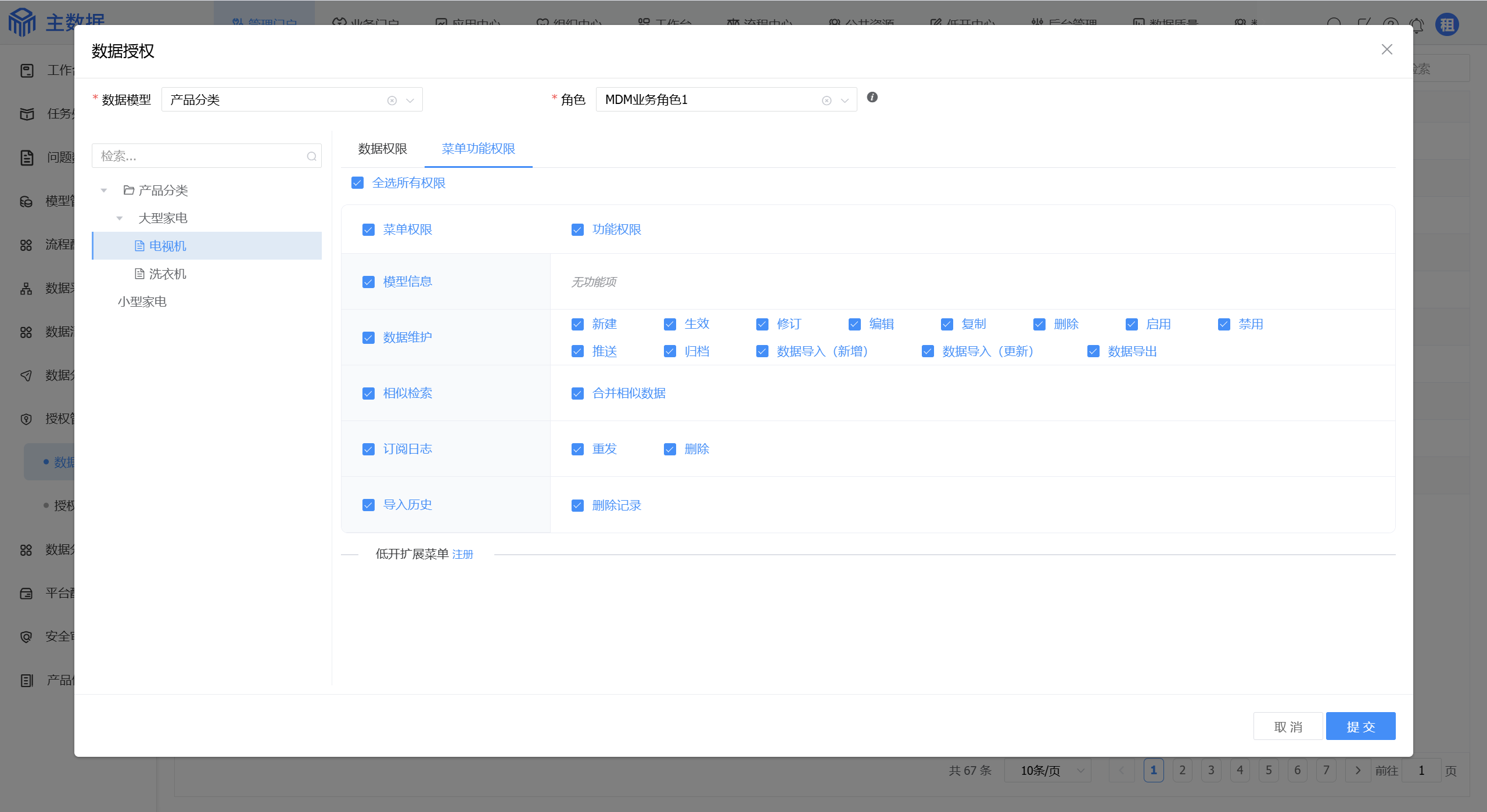Select 小型家电 in the category tree
This screenshot has height=812, width=1487.
(x=142, y=301)
